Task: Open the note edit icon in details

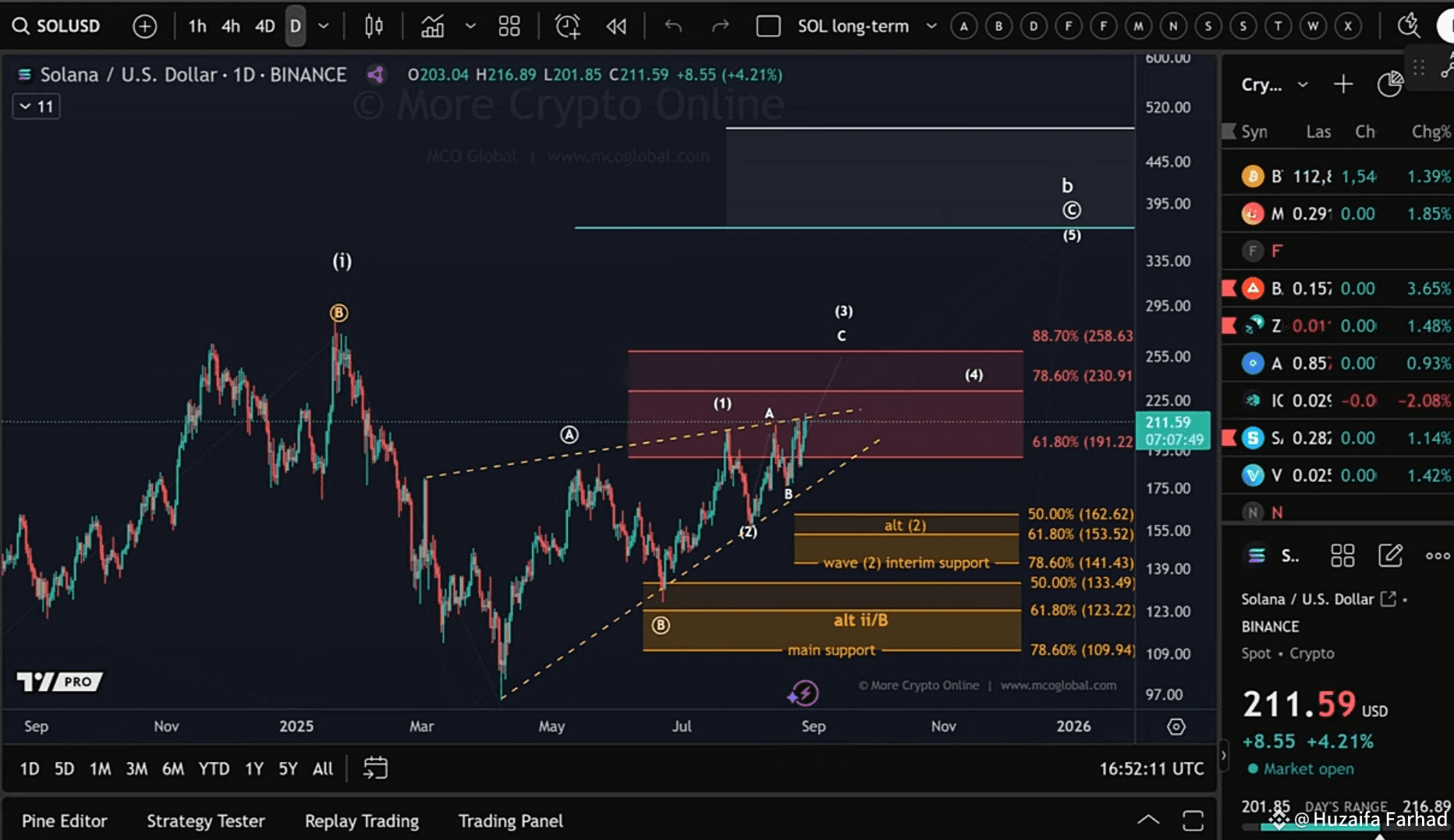Action: 1390,555
